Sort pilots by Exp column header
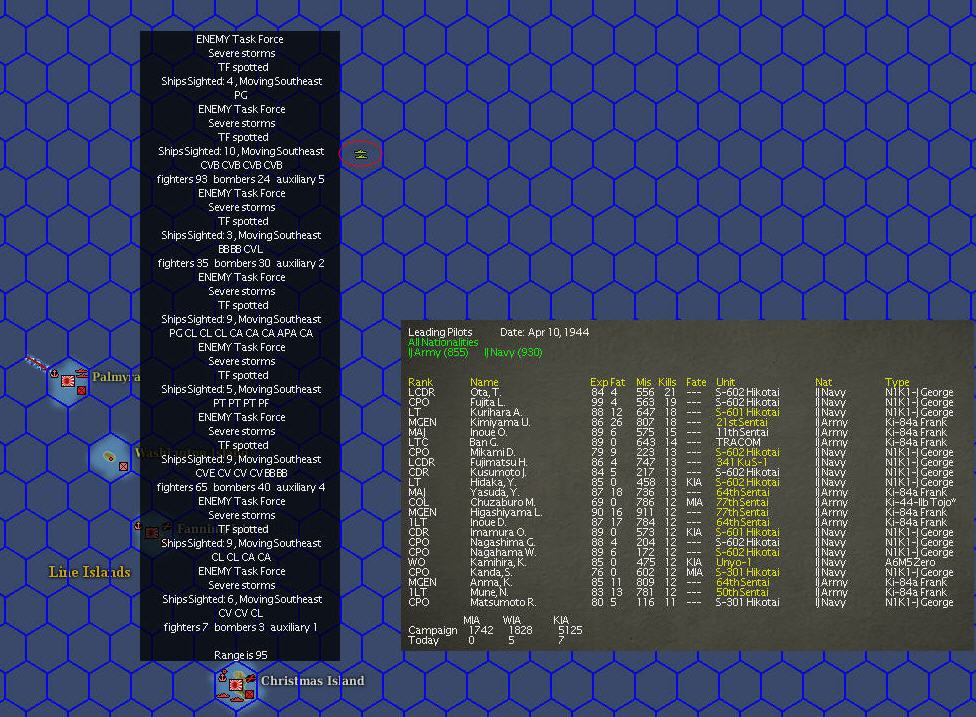This screenshot has height=717, width=976. 598,382
